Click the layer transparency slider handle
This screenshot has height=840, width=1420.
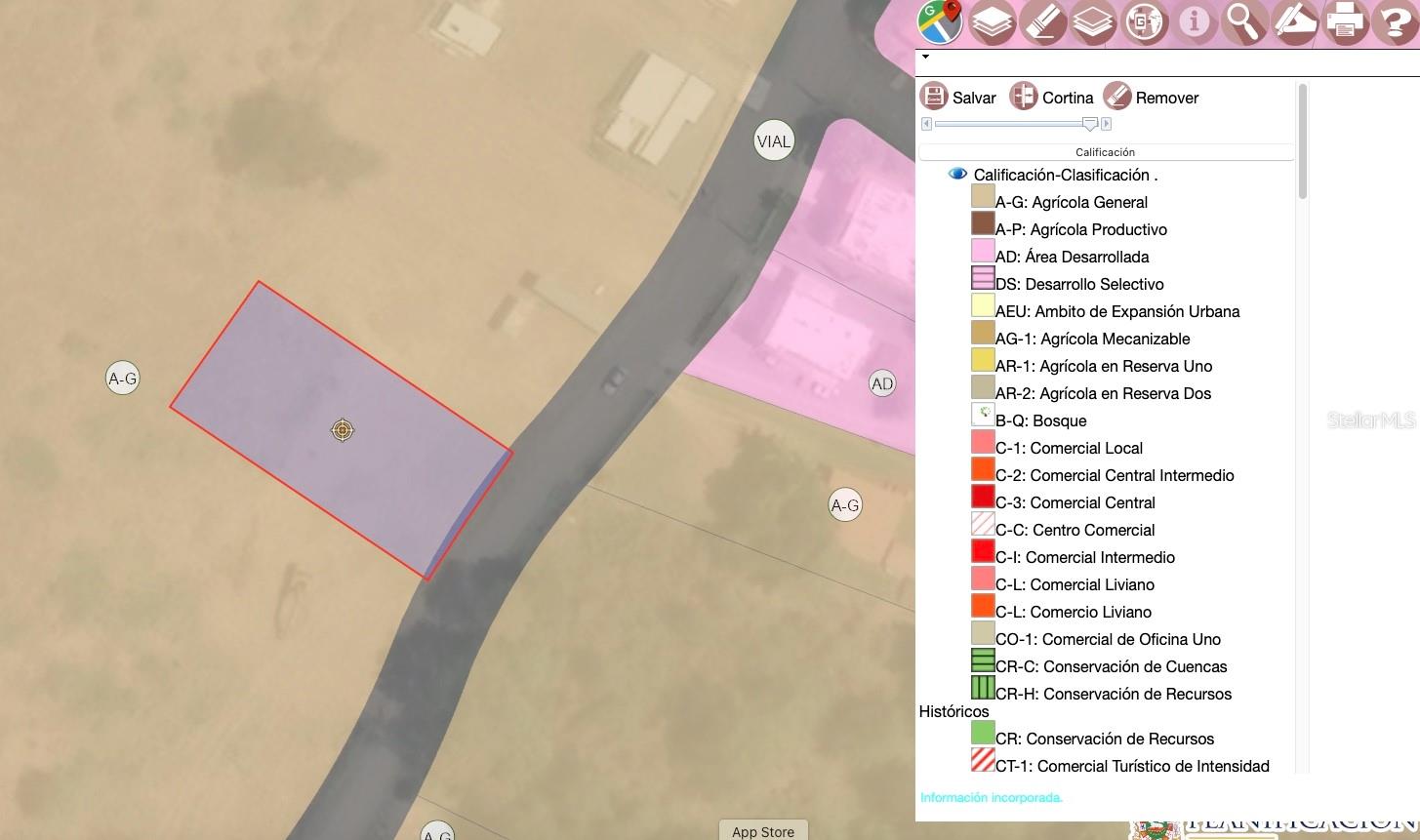1090,124
